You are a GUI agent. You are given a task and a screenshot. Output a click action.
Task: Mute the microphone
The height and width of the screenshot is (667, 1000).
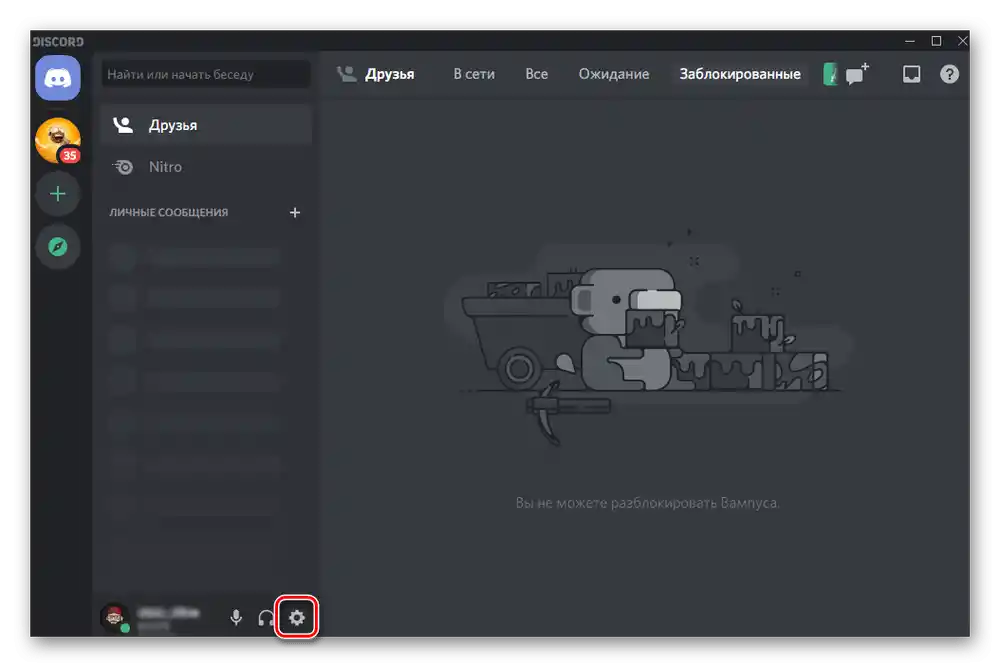(236, 617)
